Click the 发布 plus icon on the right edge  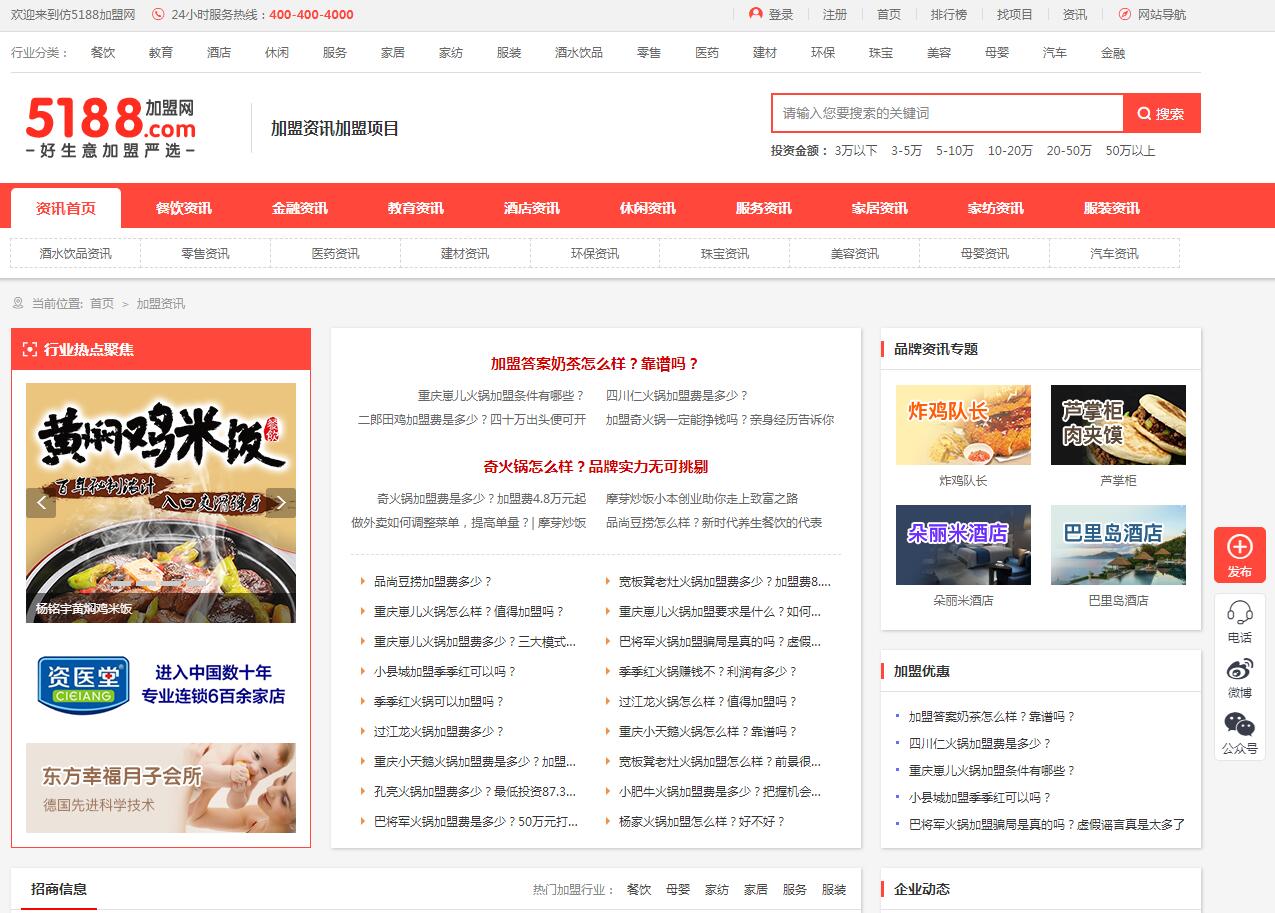coord(1239,548)
